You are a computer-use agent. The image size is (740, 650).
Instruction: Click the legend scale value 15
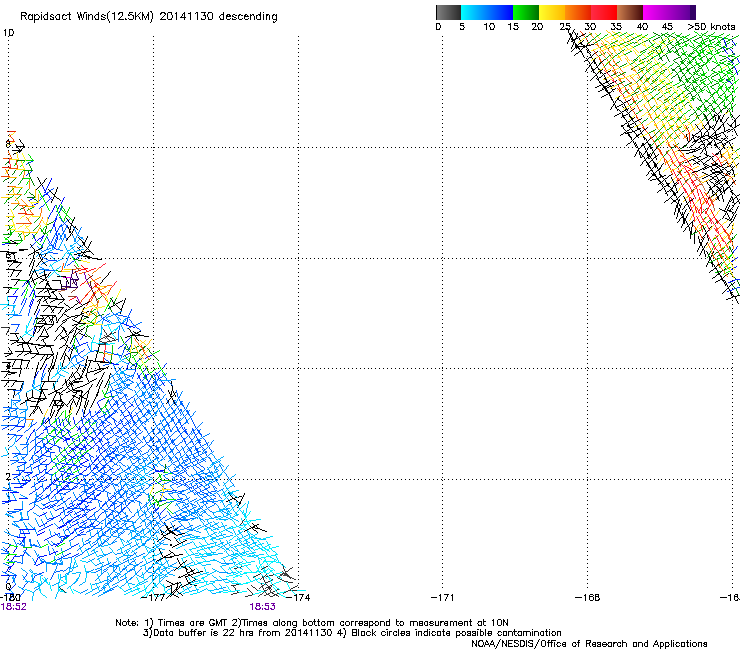[x=513, y=27]
